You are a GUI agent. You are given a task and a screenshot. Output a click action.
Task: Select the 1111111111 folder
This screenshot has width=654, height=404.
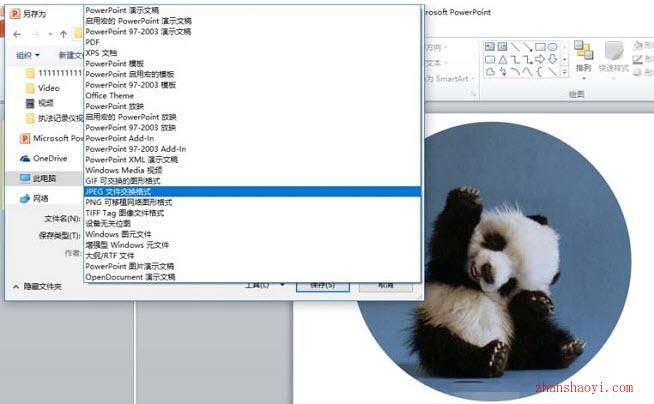click(x=54, y=73)
